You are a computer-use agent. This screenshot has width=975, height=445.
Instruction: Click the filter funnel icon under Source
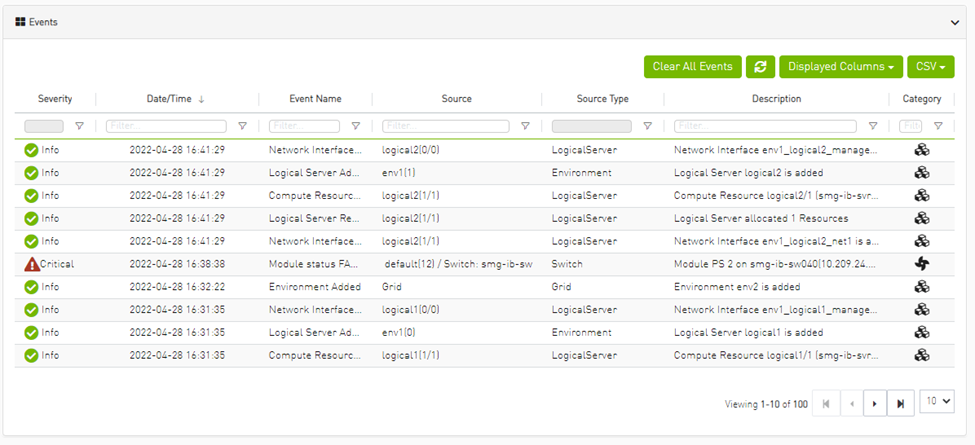point(525,127)
